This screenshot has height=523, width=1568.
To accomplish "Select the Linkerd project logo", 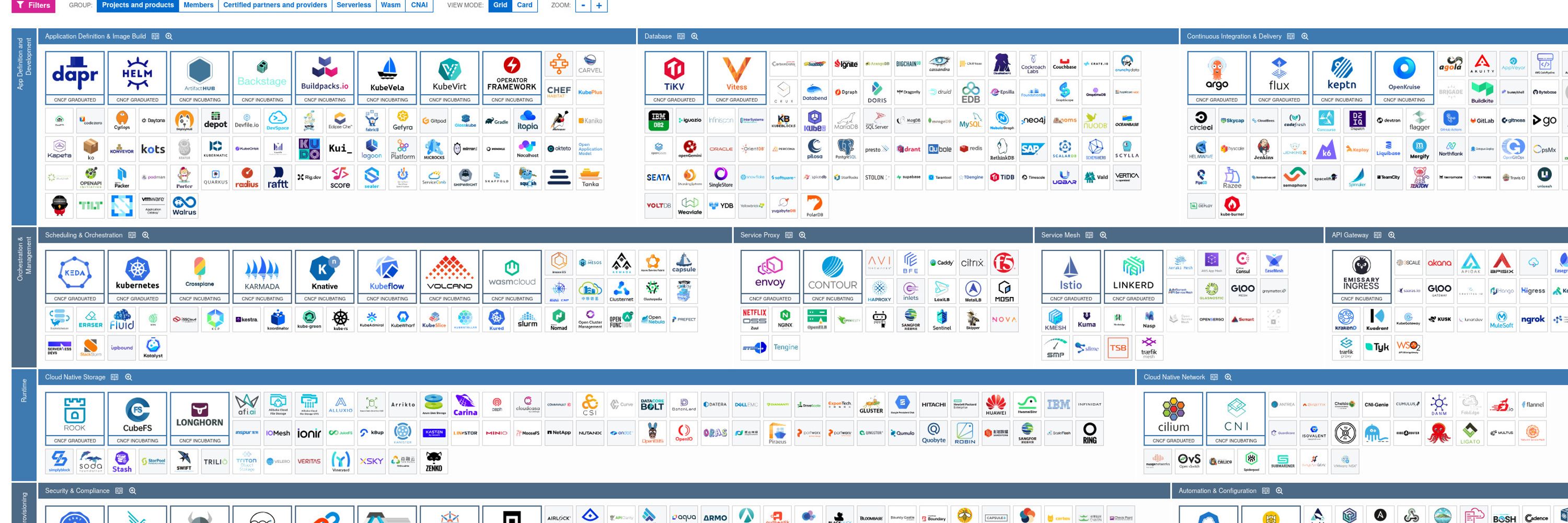I will (x=1133, y=277).
